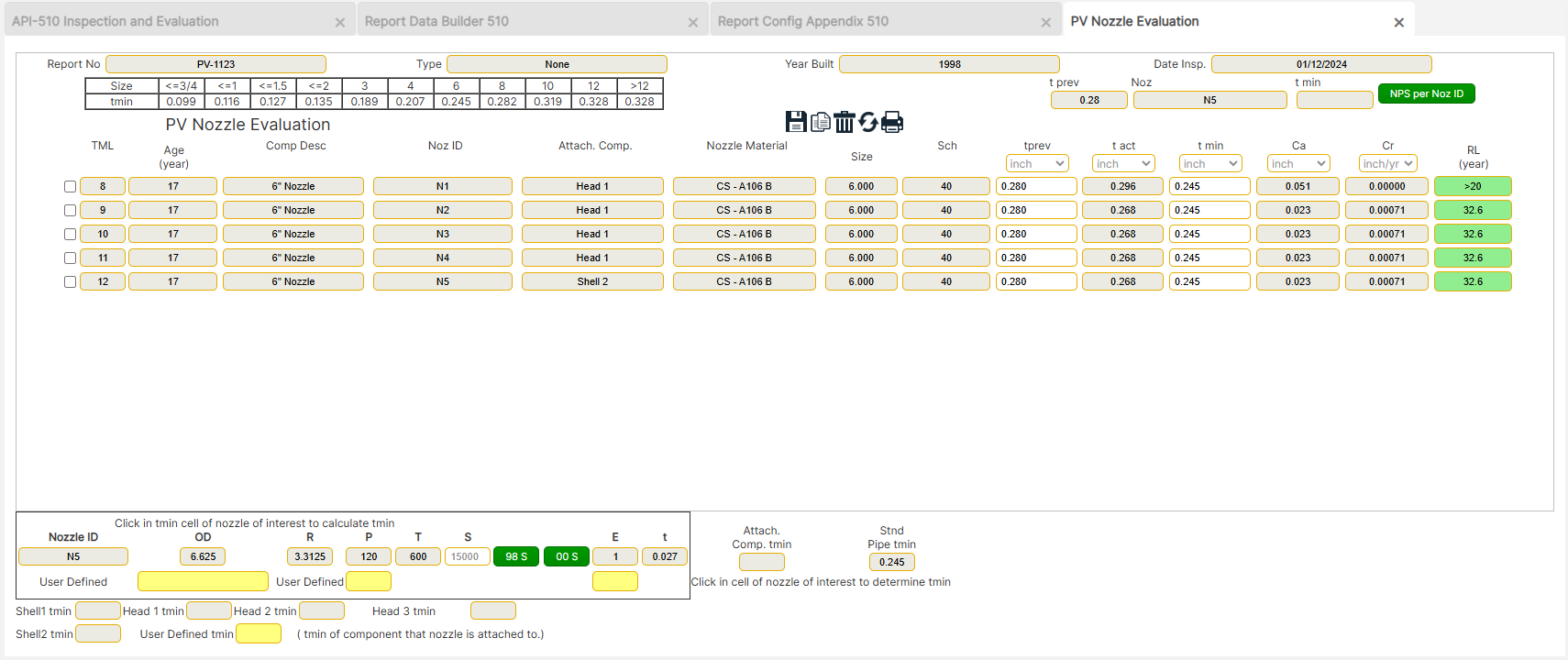Screen dimensions: 1568x660
Task: Open the tprev unit dropdown
Action: tap(1036, 164)
